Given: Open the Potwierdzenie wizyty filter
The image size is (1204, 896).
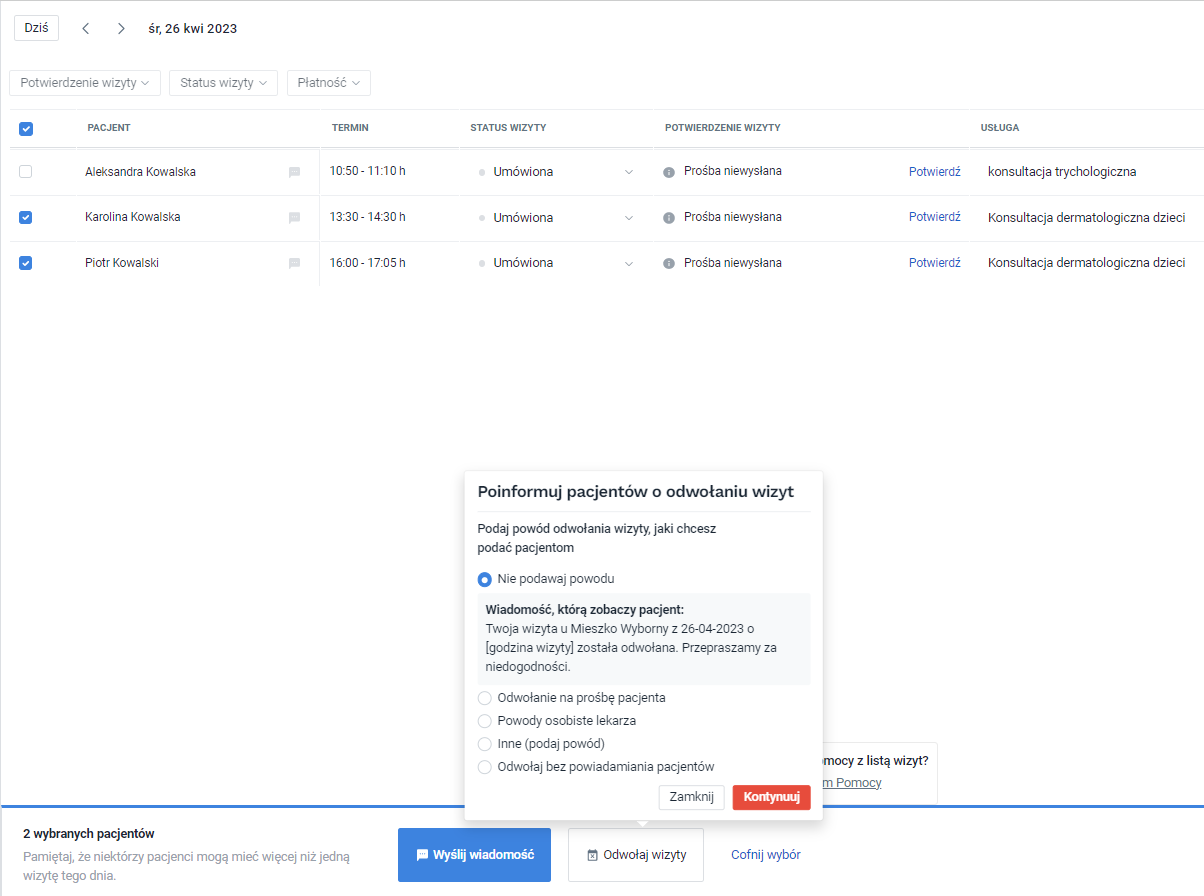Looking at the screenshot, I should click(85, 83).
